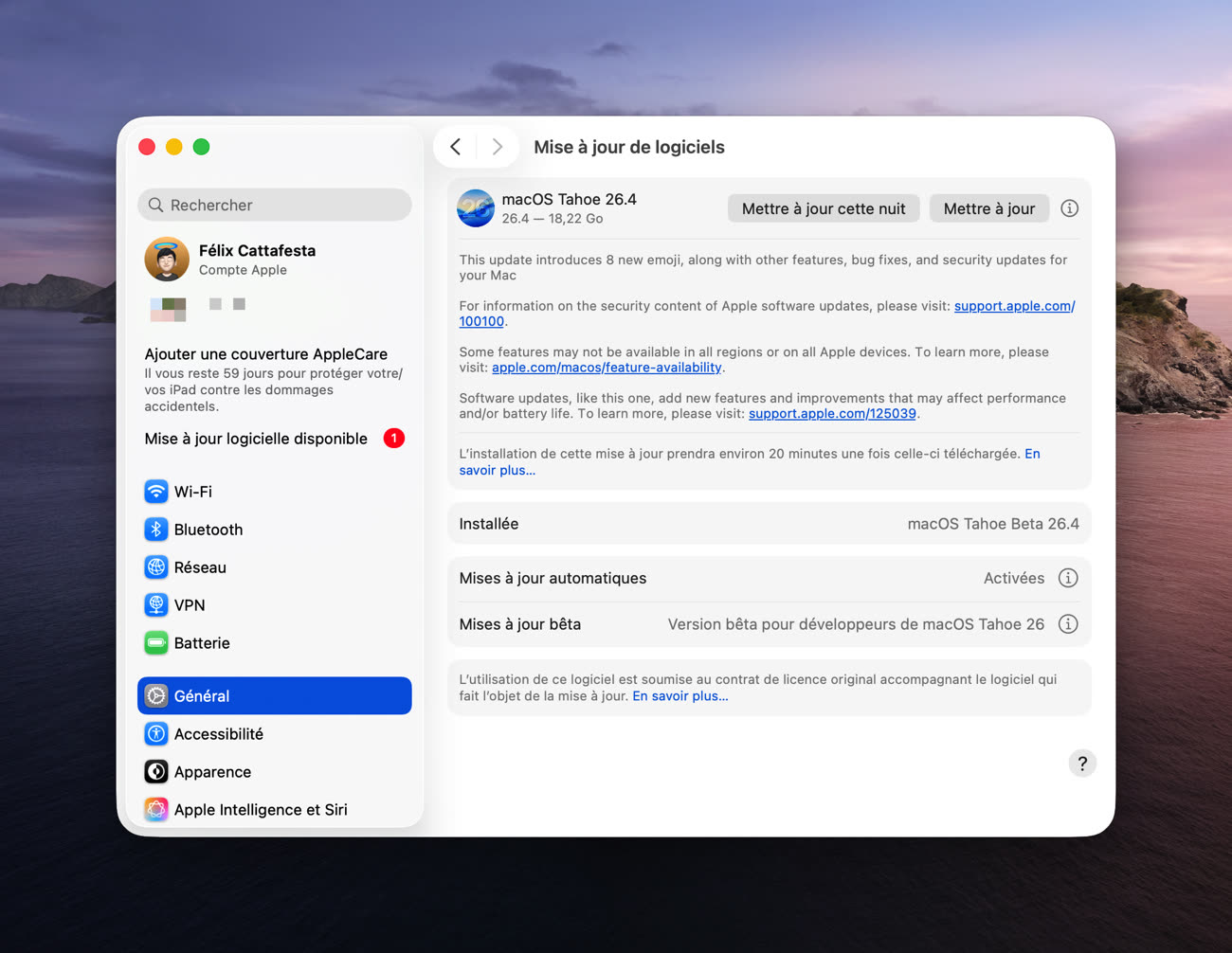The image size is (1232, 953).
Task: Open the support.apple.com/125039 link
Action: (x=831, y=414)
